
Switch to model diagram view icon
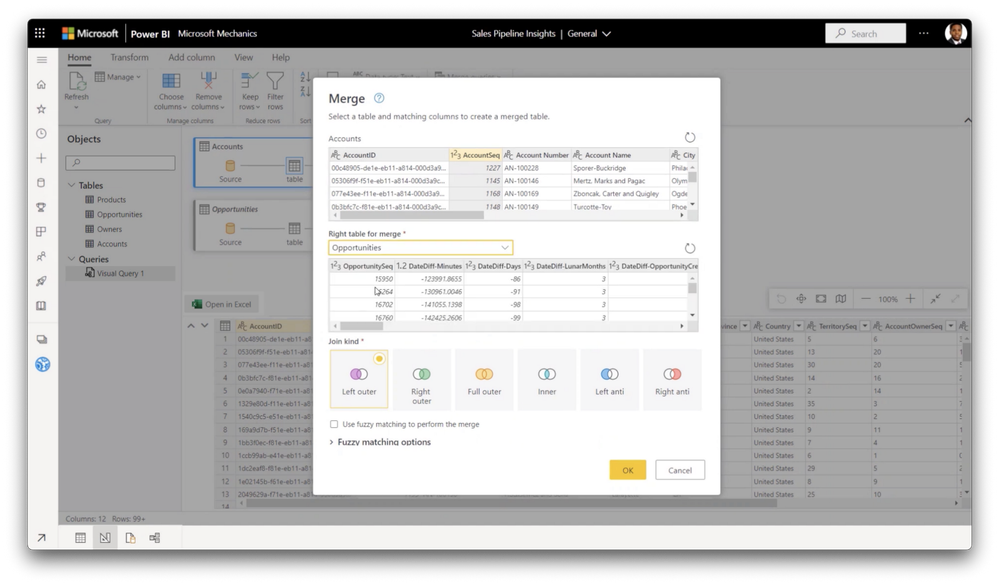pos(155,538)
